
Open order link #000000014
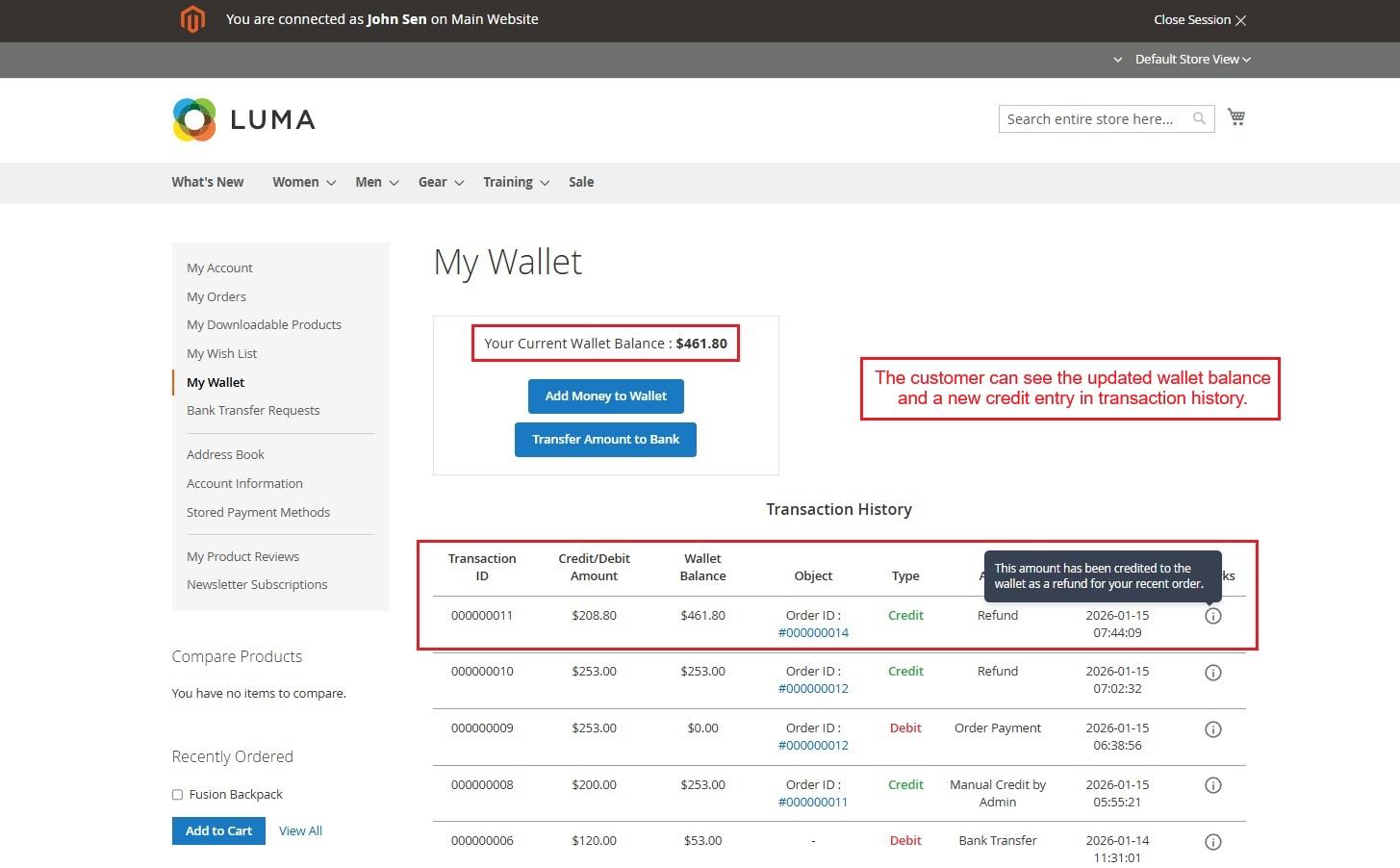(813, 632)
